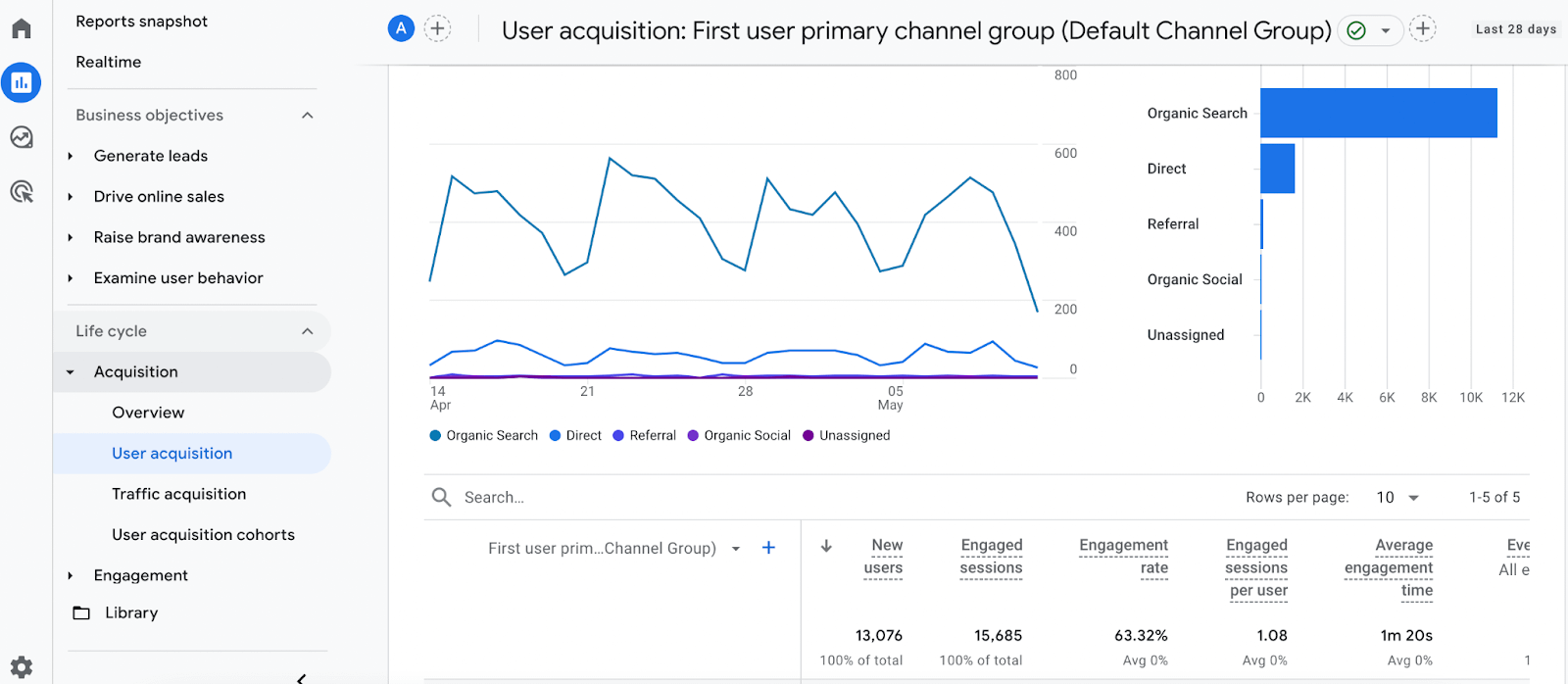1568x684 pixels.
Task: Open Traffic acquisition report
Action: (178, 494)
